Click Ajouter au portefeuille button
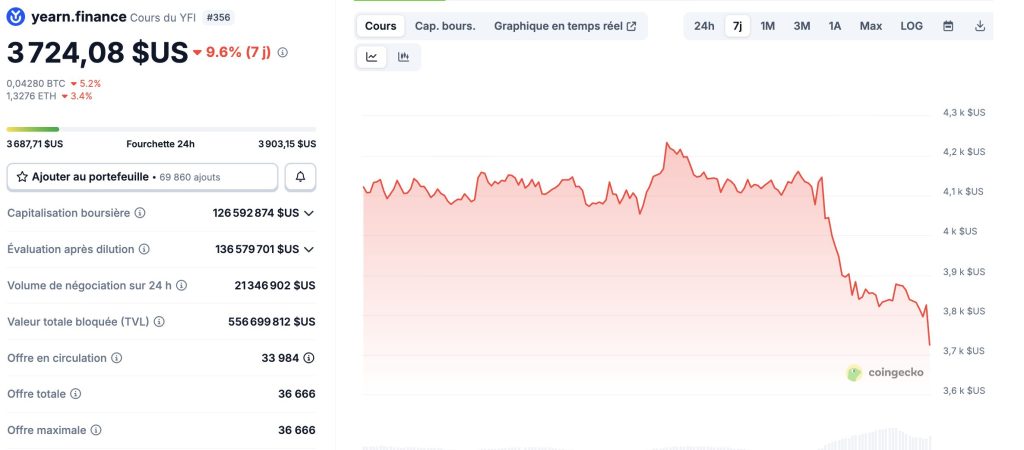Screen dimensions: 1024x450 [142, 177]
